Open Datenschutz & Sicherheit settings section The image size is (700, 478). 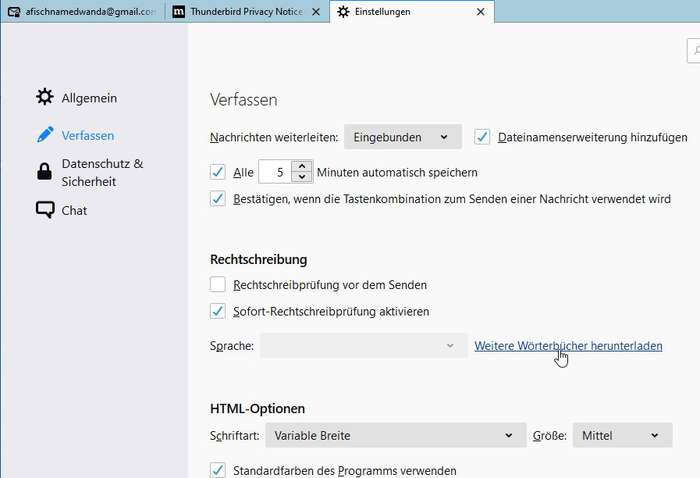click(x=102, y=172)
